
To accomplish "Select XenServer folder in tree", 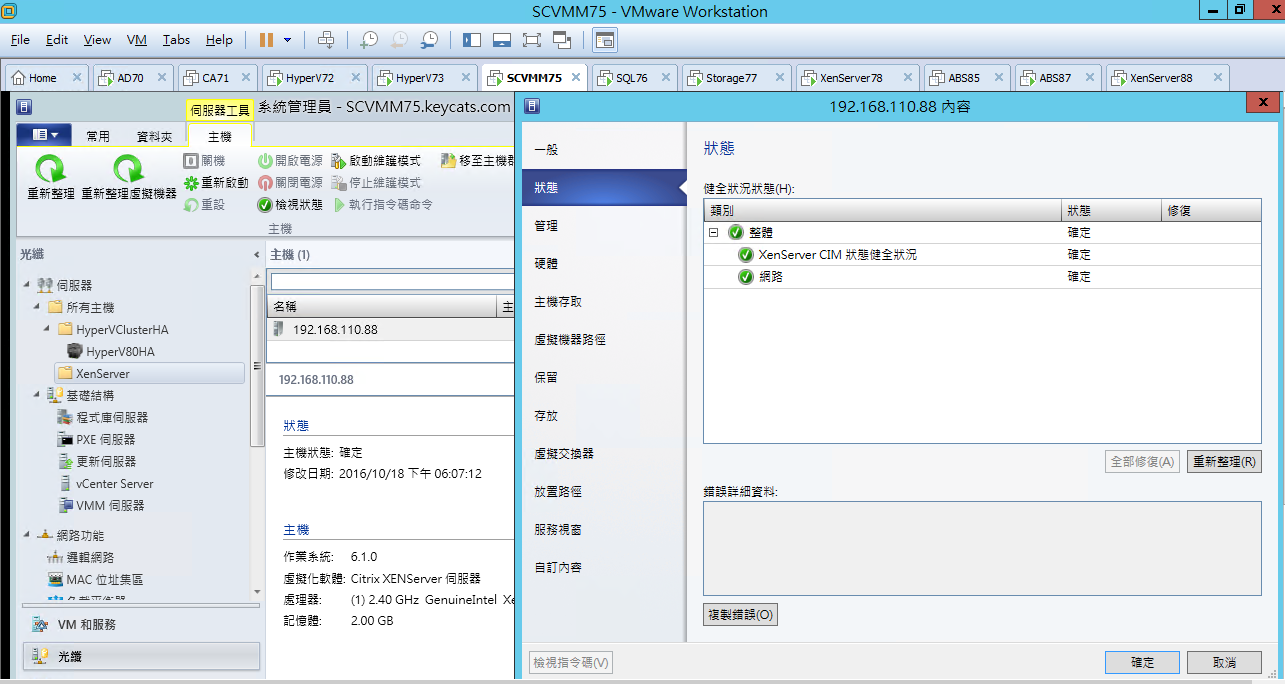I will click(149, 373).
